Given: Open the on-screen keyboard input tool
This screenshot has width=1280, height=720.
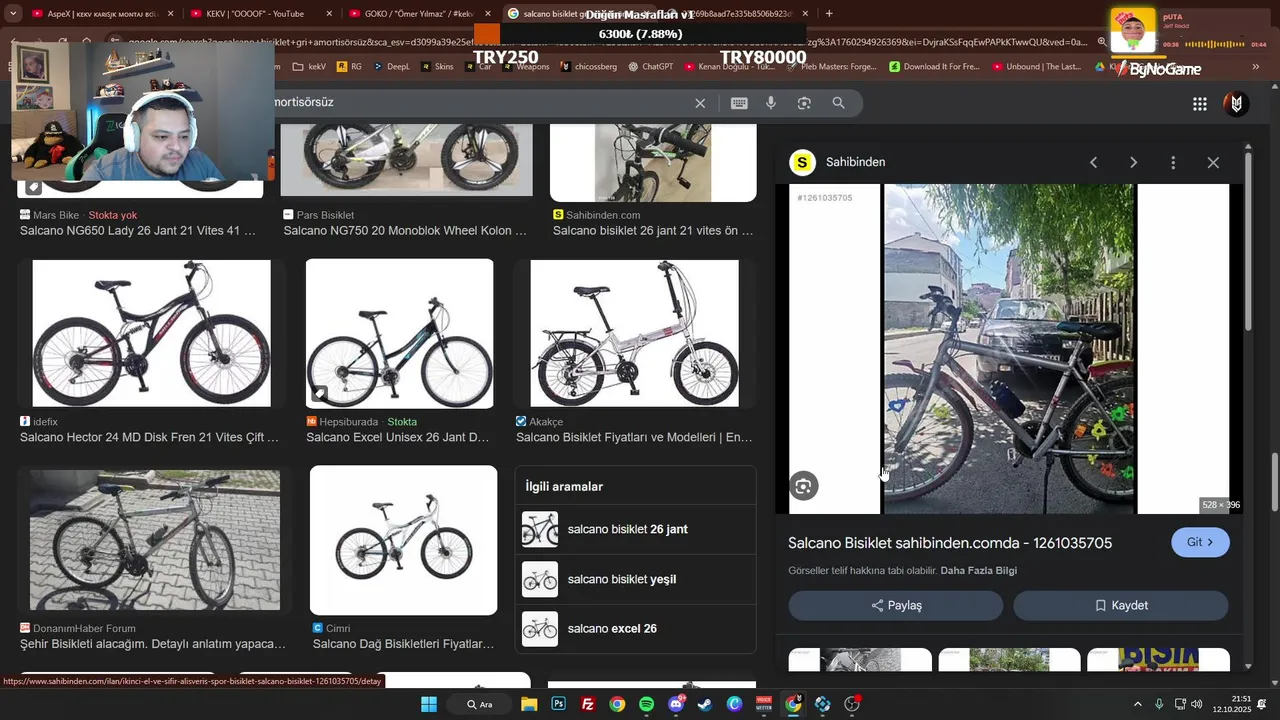Looking at the screenshot, I should click(x=739, y=103).
